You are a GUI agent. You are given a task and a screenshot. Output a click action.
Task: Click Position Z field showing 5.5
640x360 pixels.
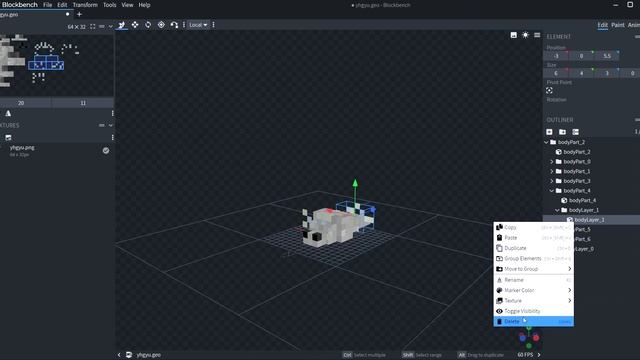coord(607,56)
